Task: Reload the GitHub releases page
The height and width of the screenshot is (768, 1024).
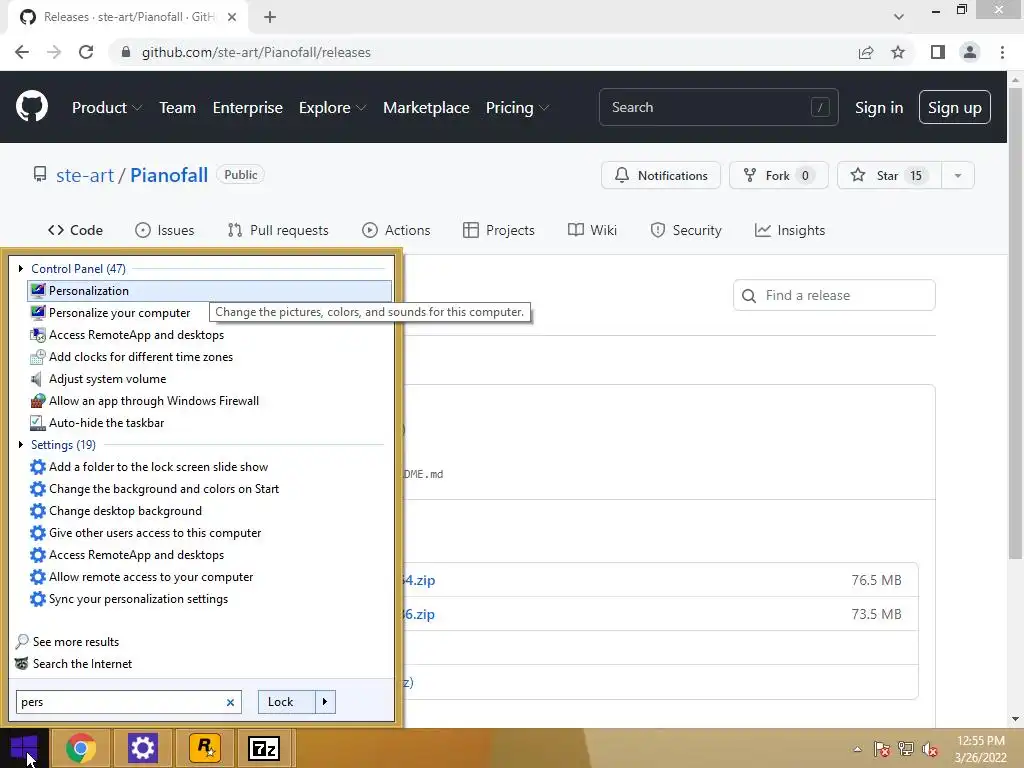Action: pos(86,52)
